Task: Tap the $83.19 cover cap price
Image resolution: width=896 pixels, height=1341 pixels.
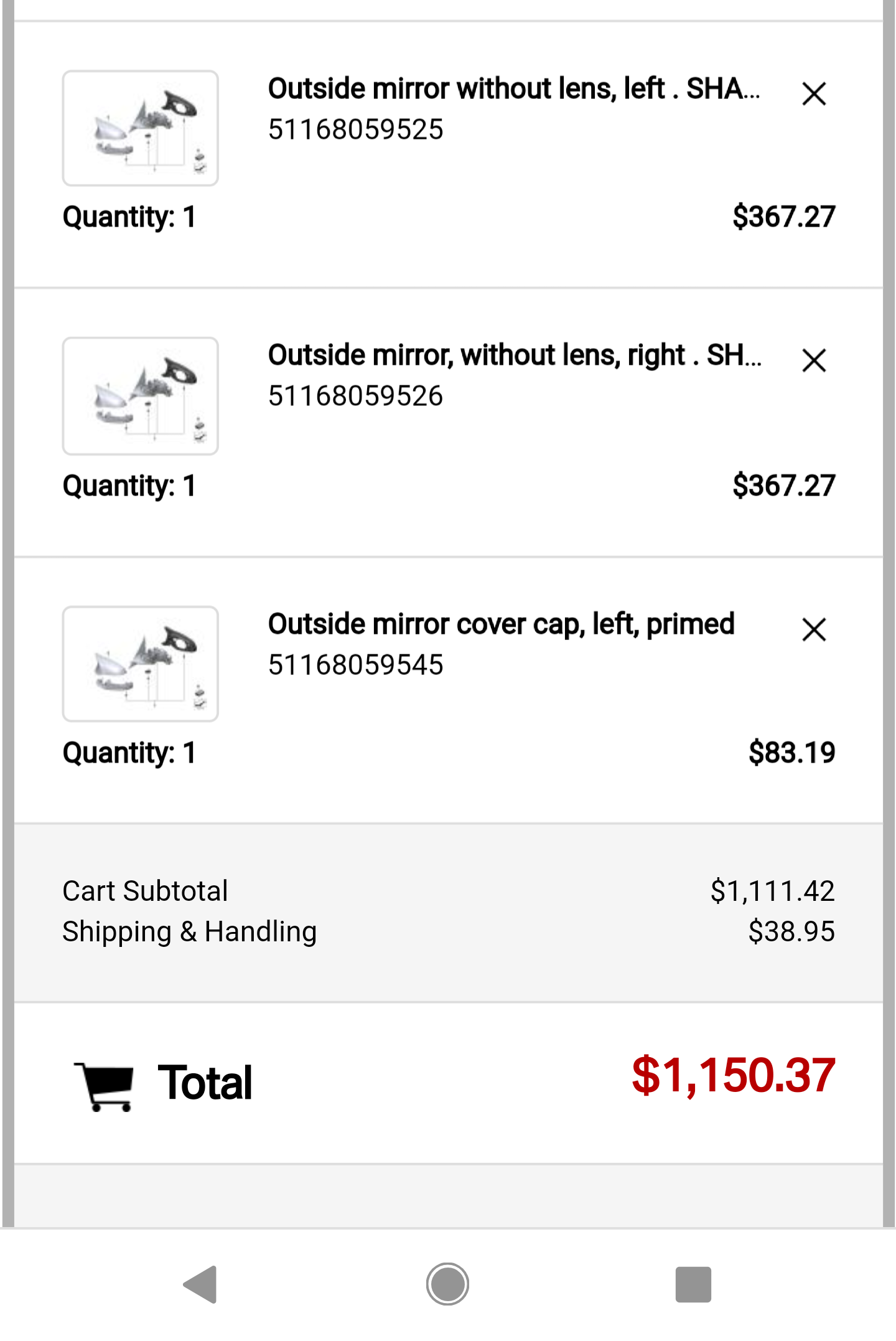Action: (791, 753)
